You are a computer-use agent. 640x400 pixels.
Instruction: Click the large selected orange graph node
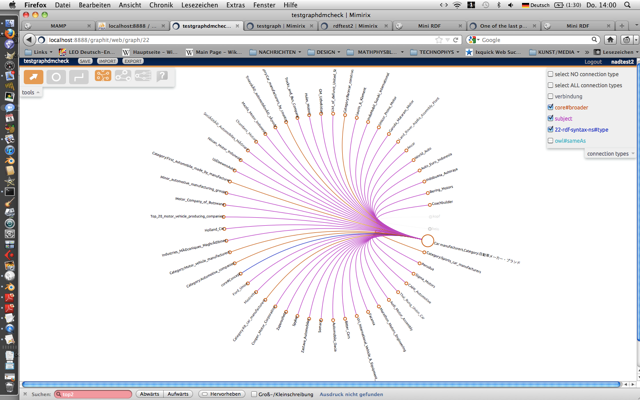(x=427, y=240)
